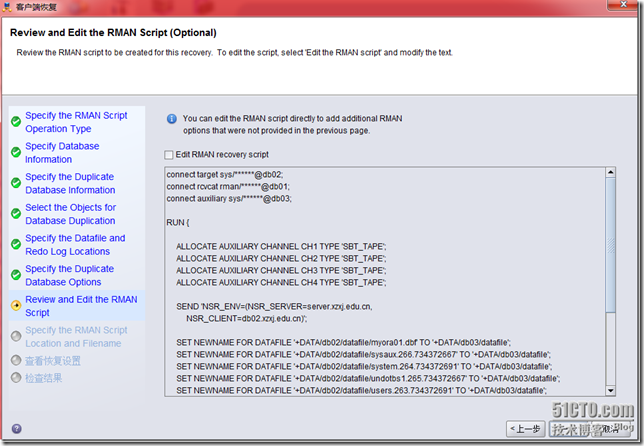
Task: Click the green check icon beside Specify the Duplicate Database Information
Action: tap(16, 183)
